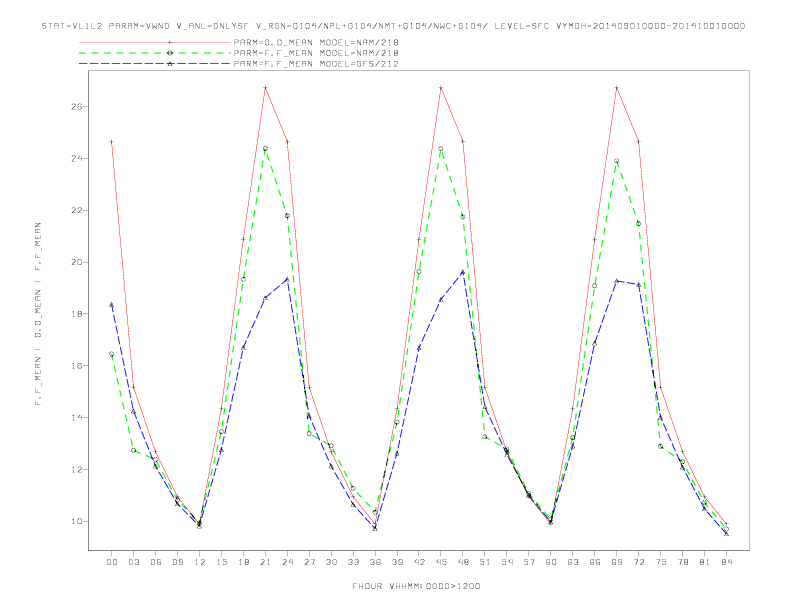Screen dimensions: 792x612
Task: Click green circle marker at hour 00
Action: (112, 354)
